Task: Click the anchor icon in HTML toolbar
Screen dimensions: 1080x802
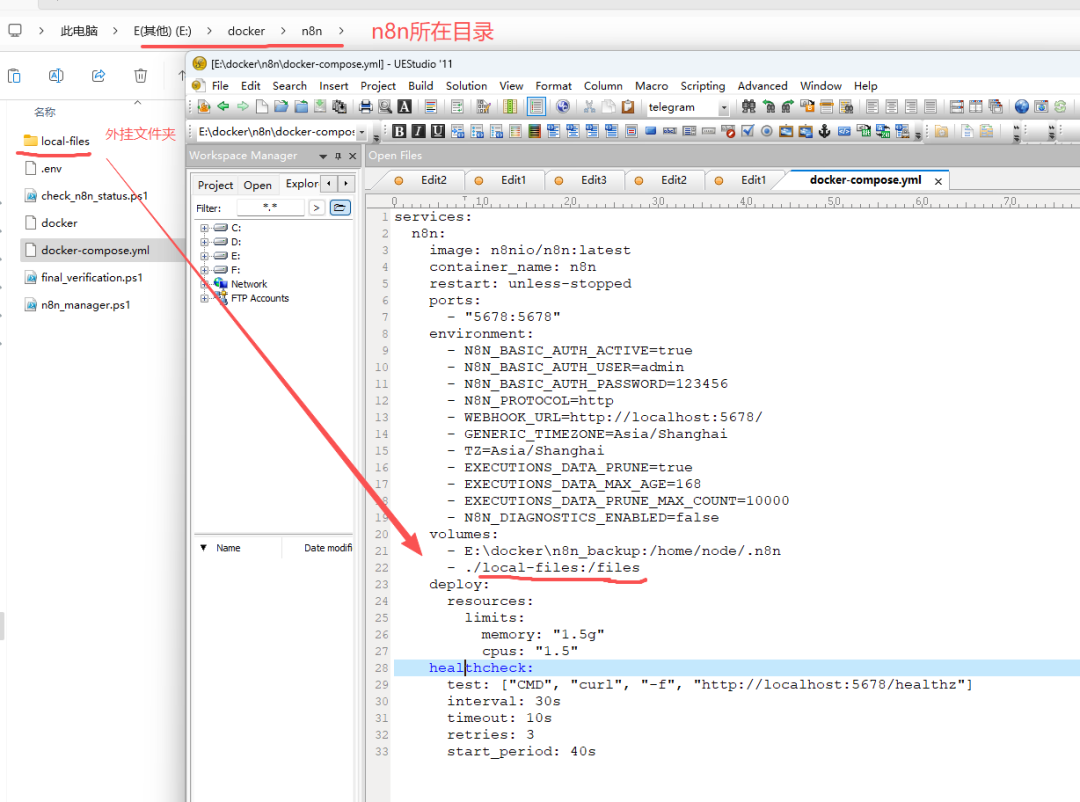Action: (x=825, y=131)
